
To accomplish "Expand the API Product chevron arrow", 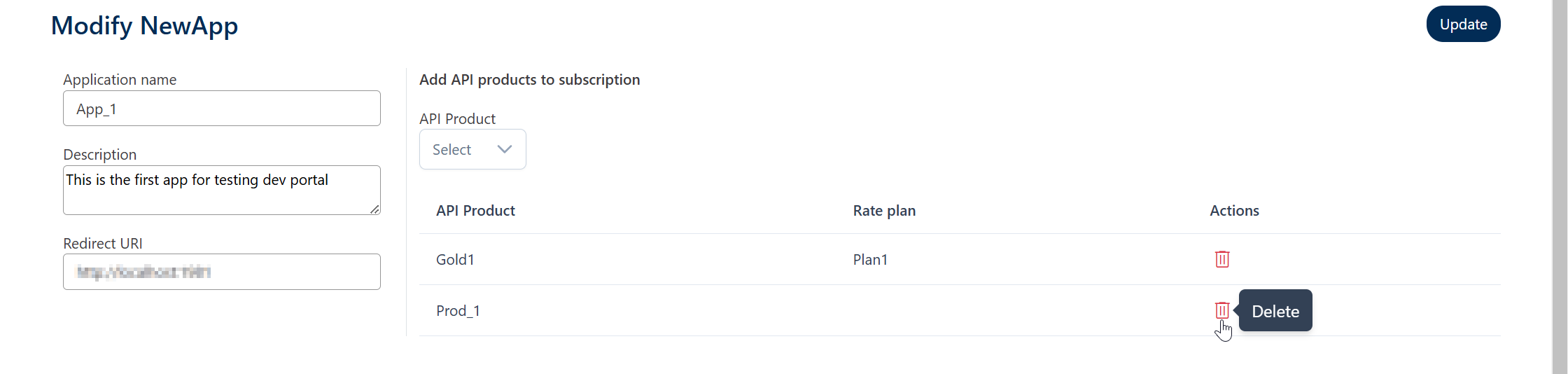I will (x=505, y=149).
